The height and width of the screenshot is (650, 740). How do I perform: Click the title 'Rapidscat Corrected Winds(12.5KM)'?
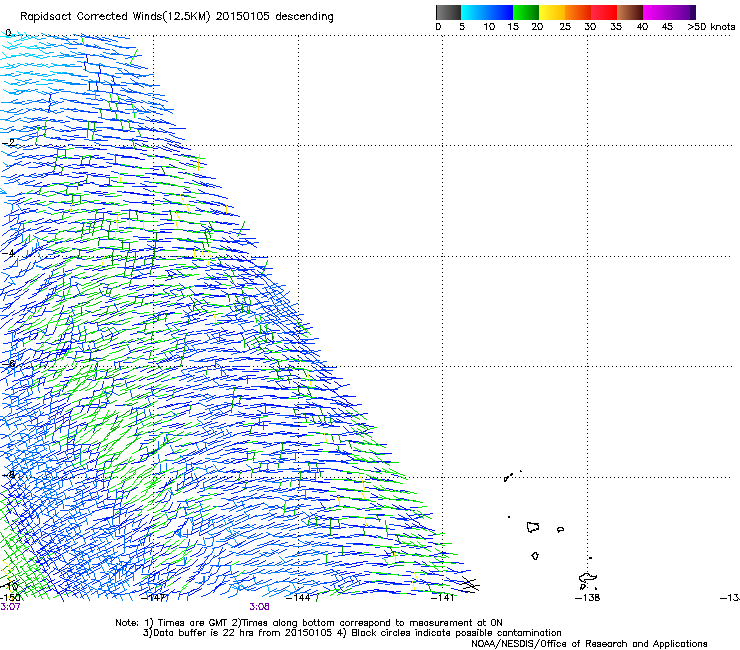coord(115,17)
